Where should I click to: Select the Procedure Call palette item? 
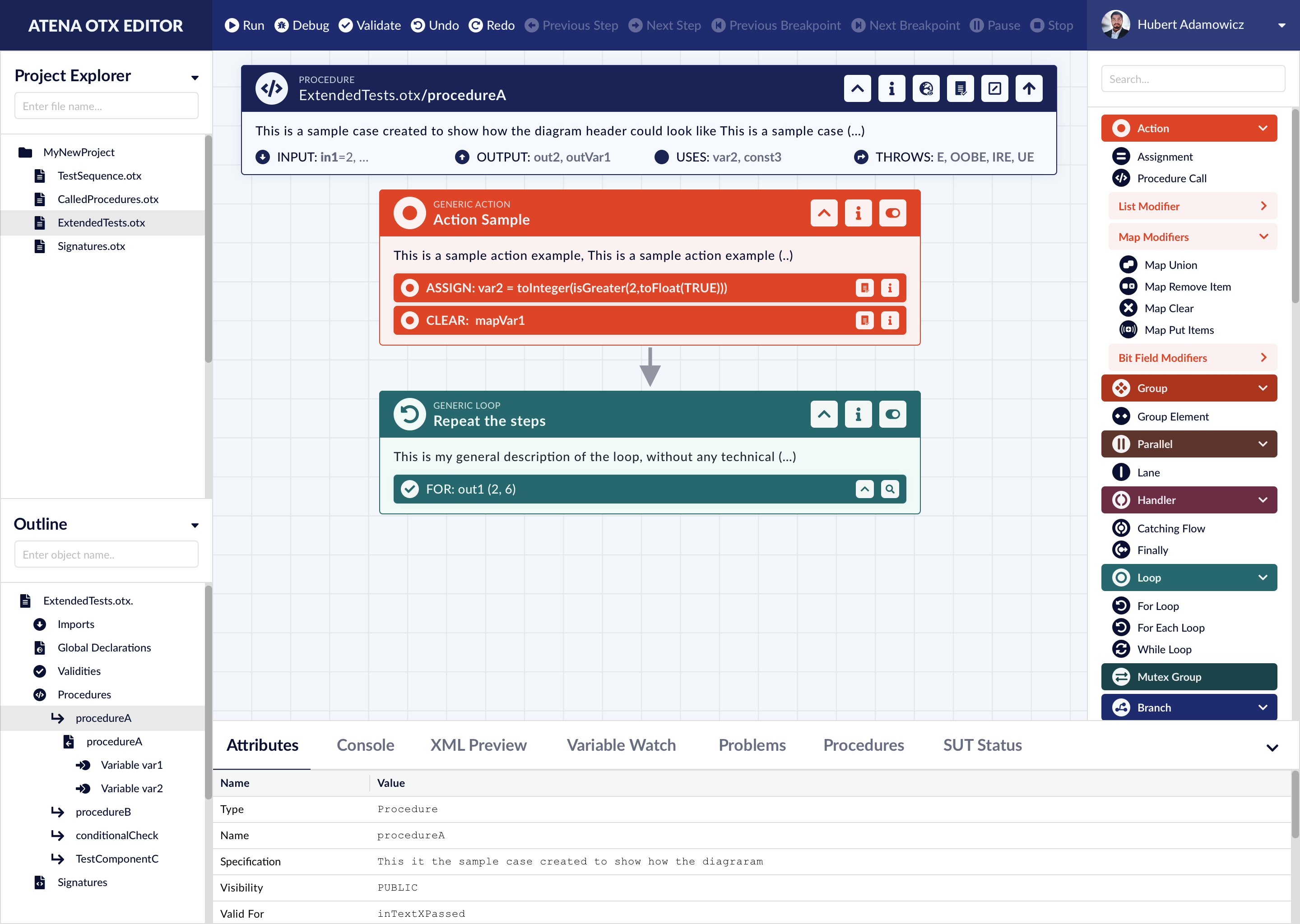click(1160, 178)
